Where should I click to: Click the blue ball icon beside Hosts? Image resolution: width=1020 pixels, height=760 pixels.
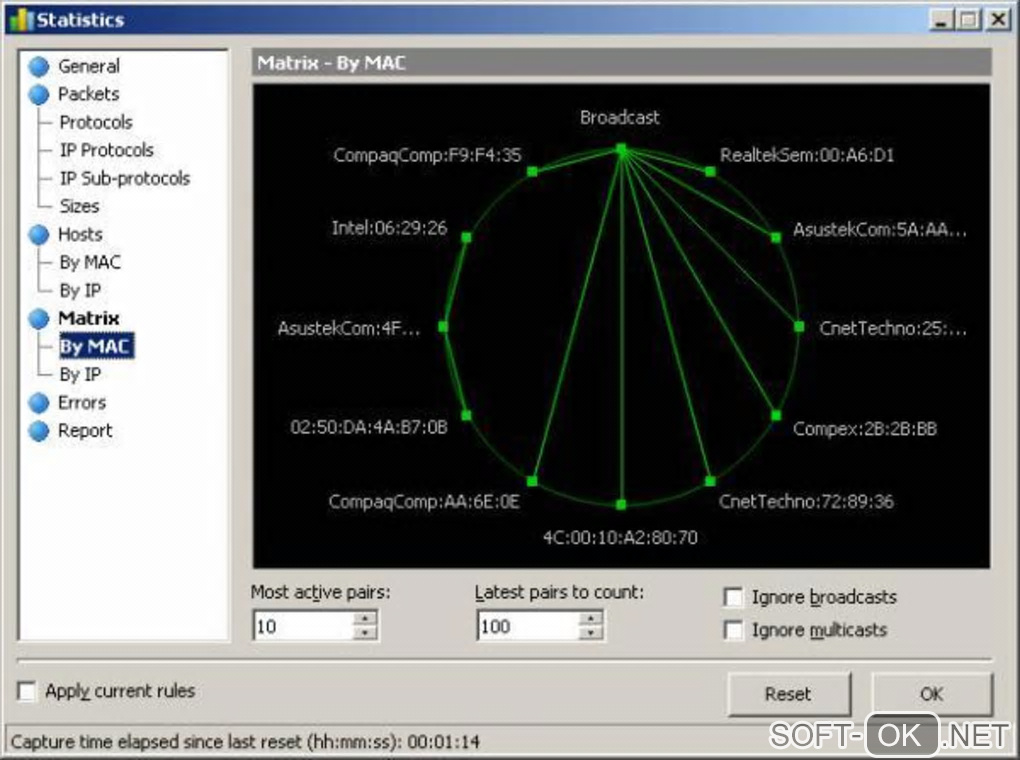click(x=39, y=235)
